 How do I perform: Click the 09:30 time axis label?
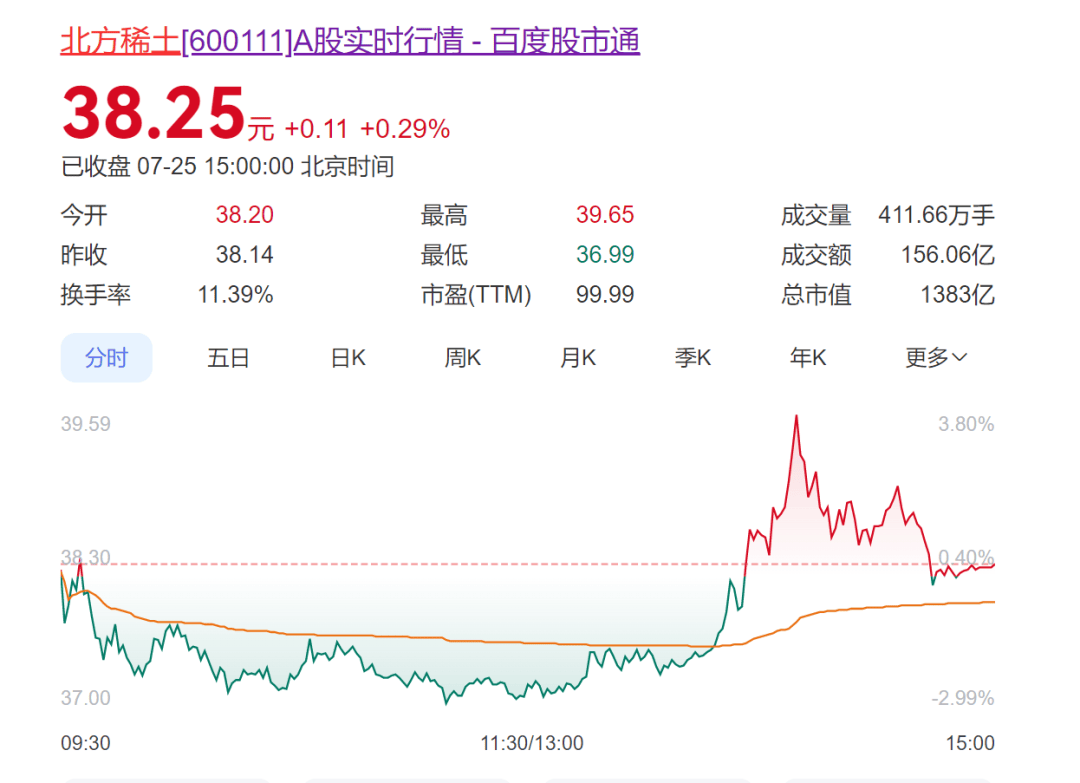(85, 742)
